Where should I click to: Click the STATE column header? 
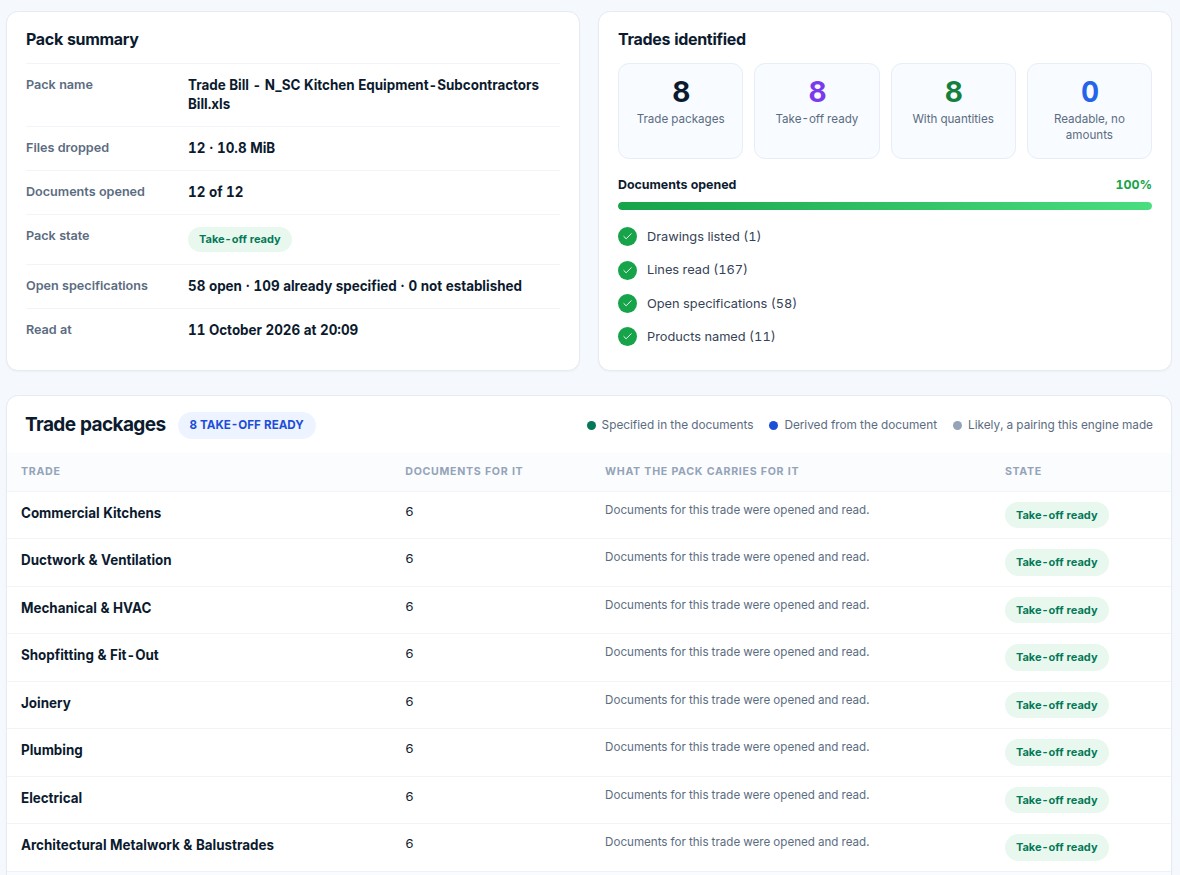[1023, 471]
